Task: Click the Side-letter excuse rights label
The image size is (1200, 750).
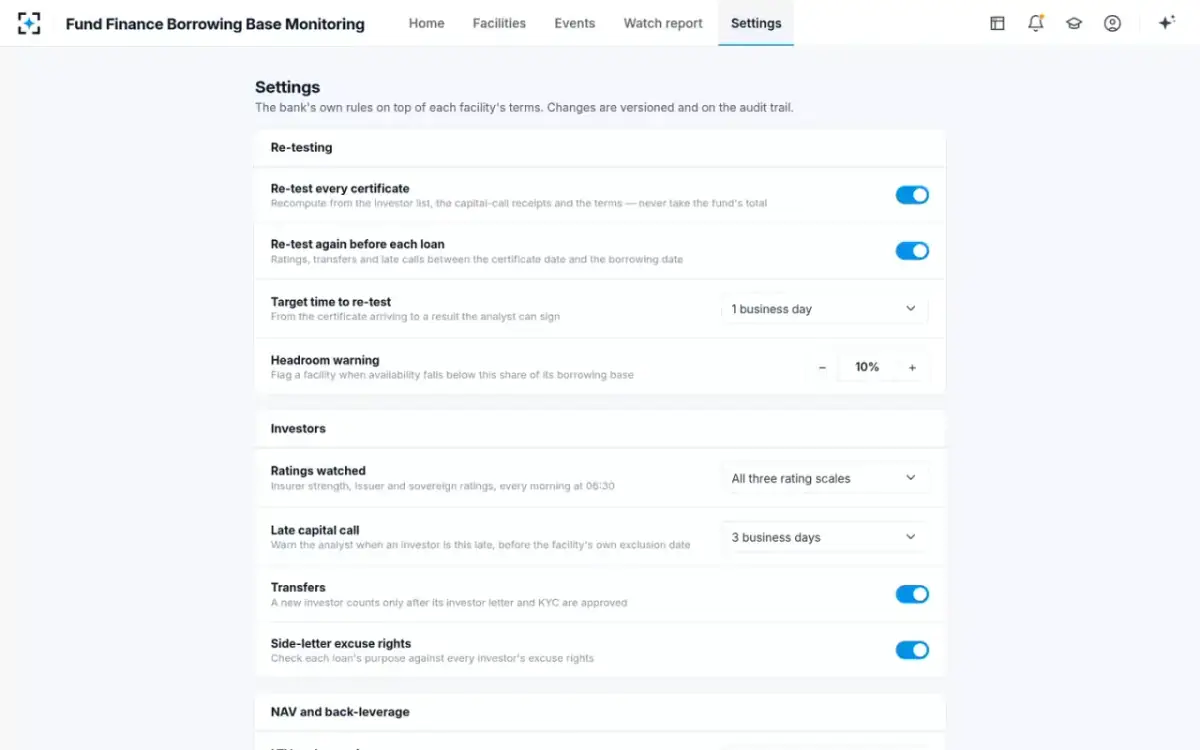Action: click(341, 644)
